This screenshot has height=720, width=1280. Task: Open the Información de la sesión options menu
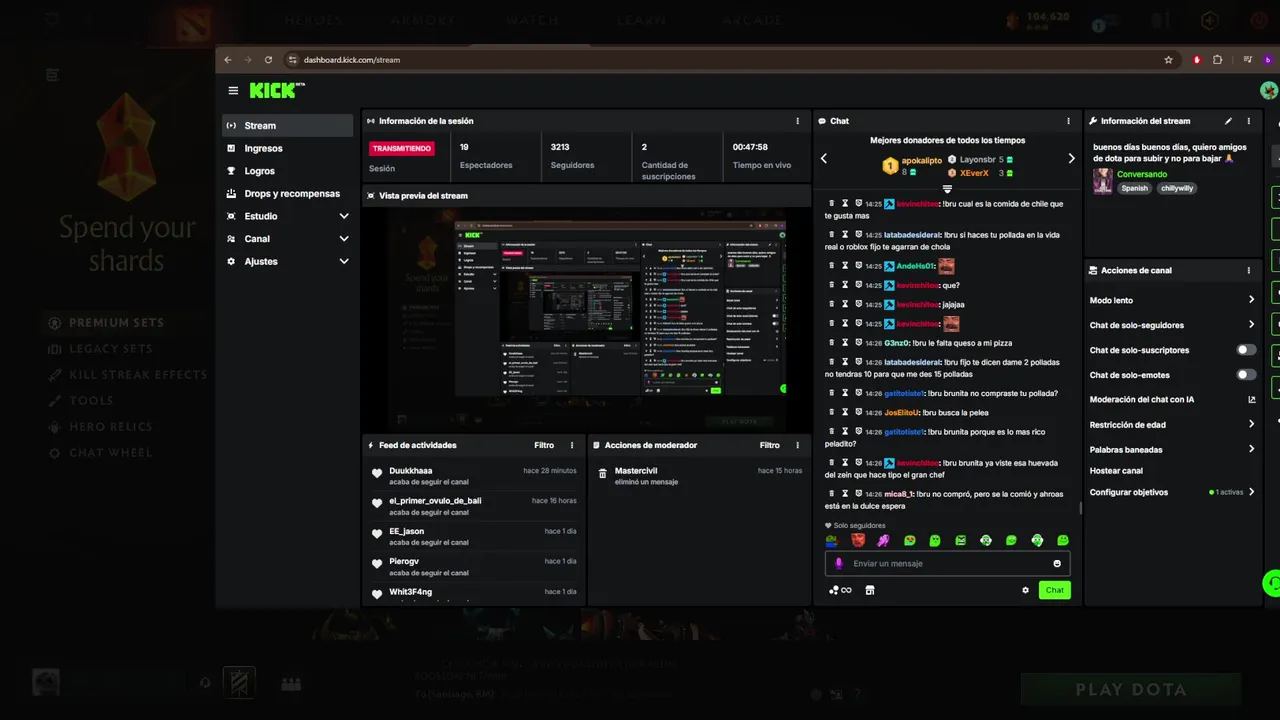pyautogui.click(x=797, y=121)
